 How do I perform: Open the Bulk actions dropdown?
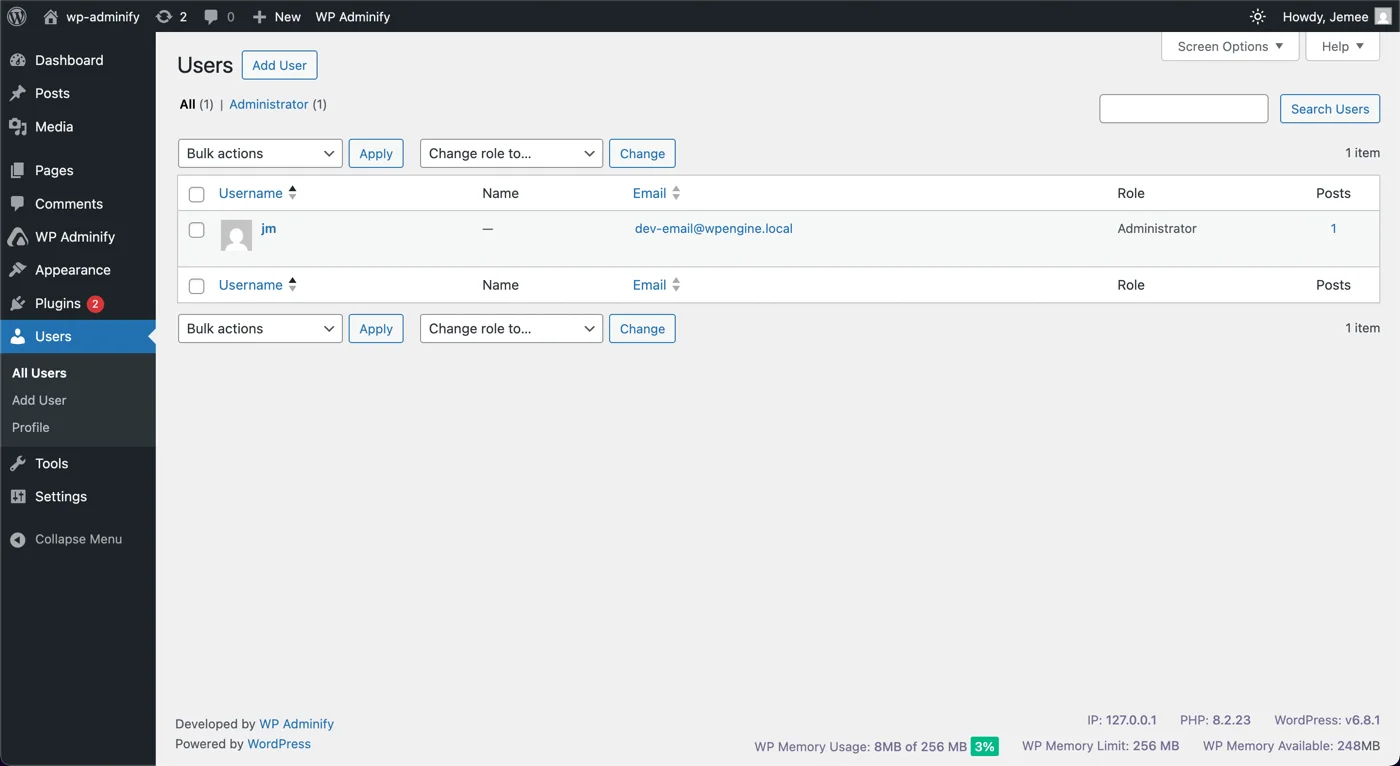click(x=259, y=153)
